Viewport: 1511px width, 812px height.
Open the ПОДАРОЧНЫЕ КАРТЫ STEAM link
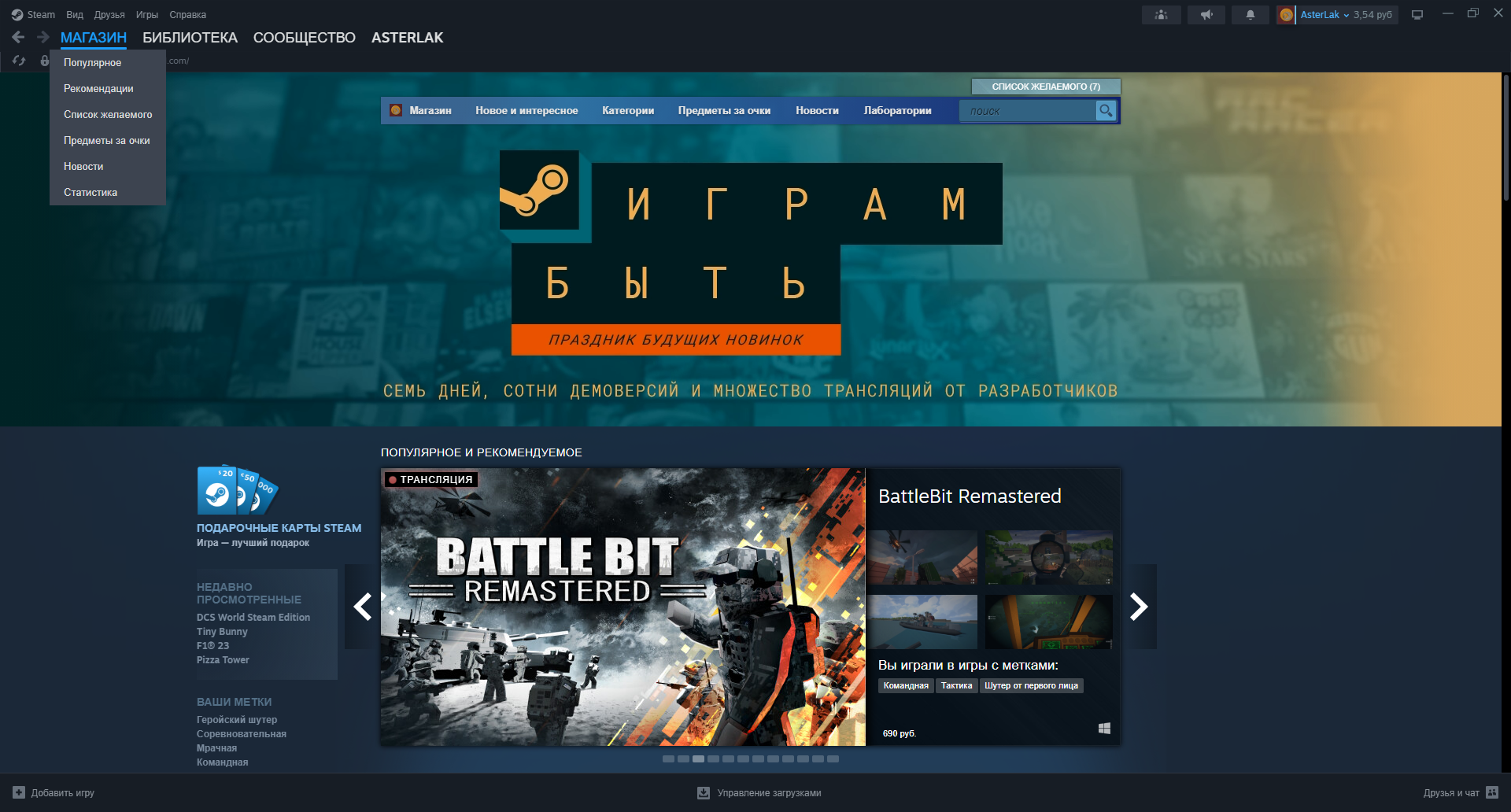click(279, 528)
